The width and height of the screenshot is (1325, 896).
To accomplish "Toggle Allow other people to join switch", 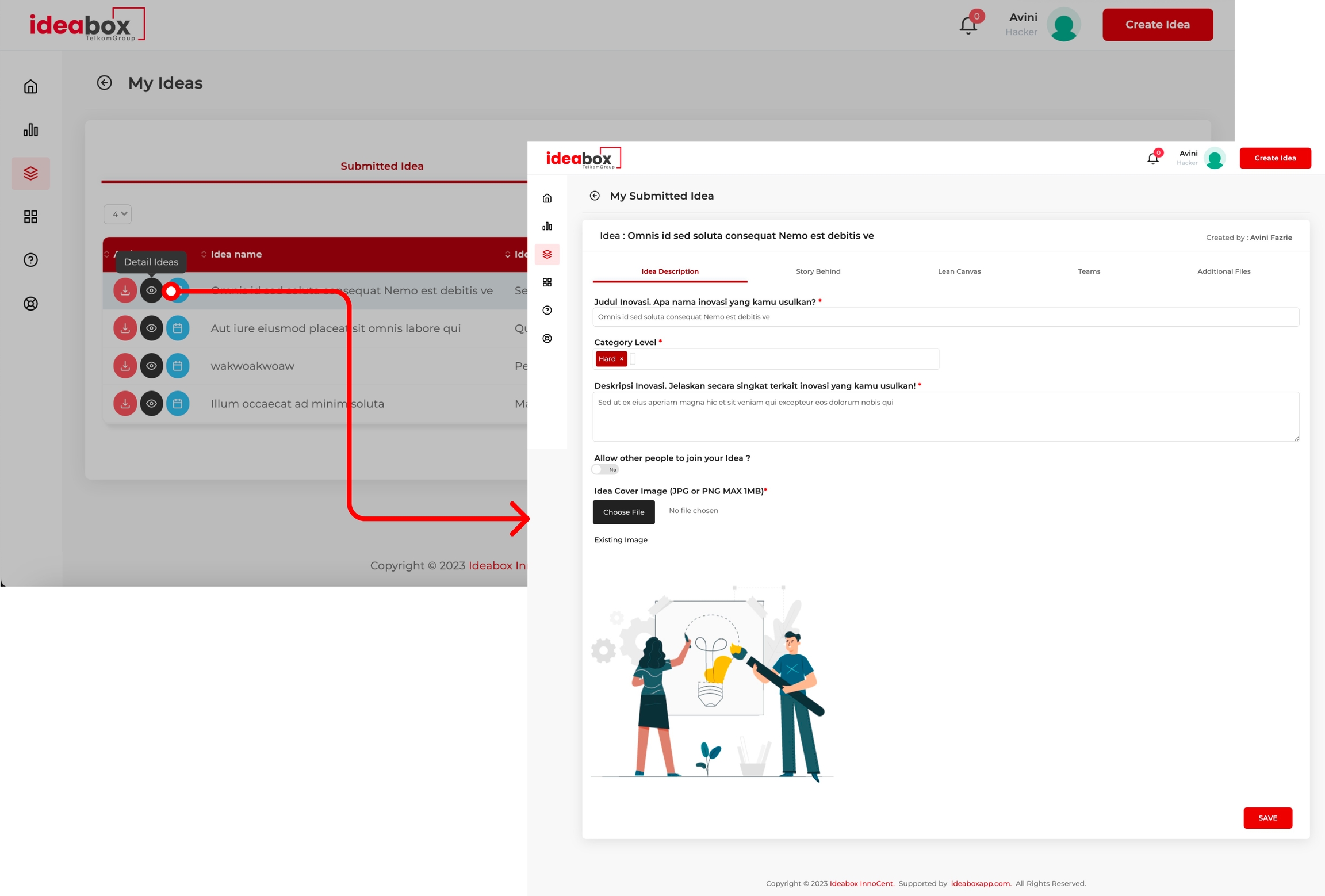I will tap(604, 470).
